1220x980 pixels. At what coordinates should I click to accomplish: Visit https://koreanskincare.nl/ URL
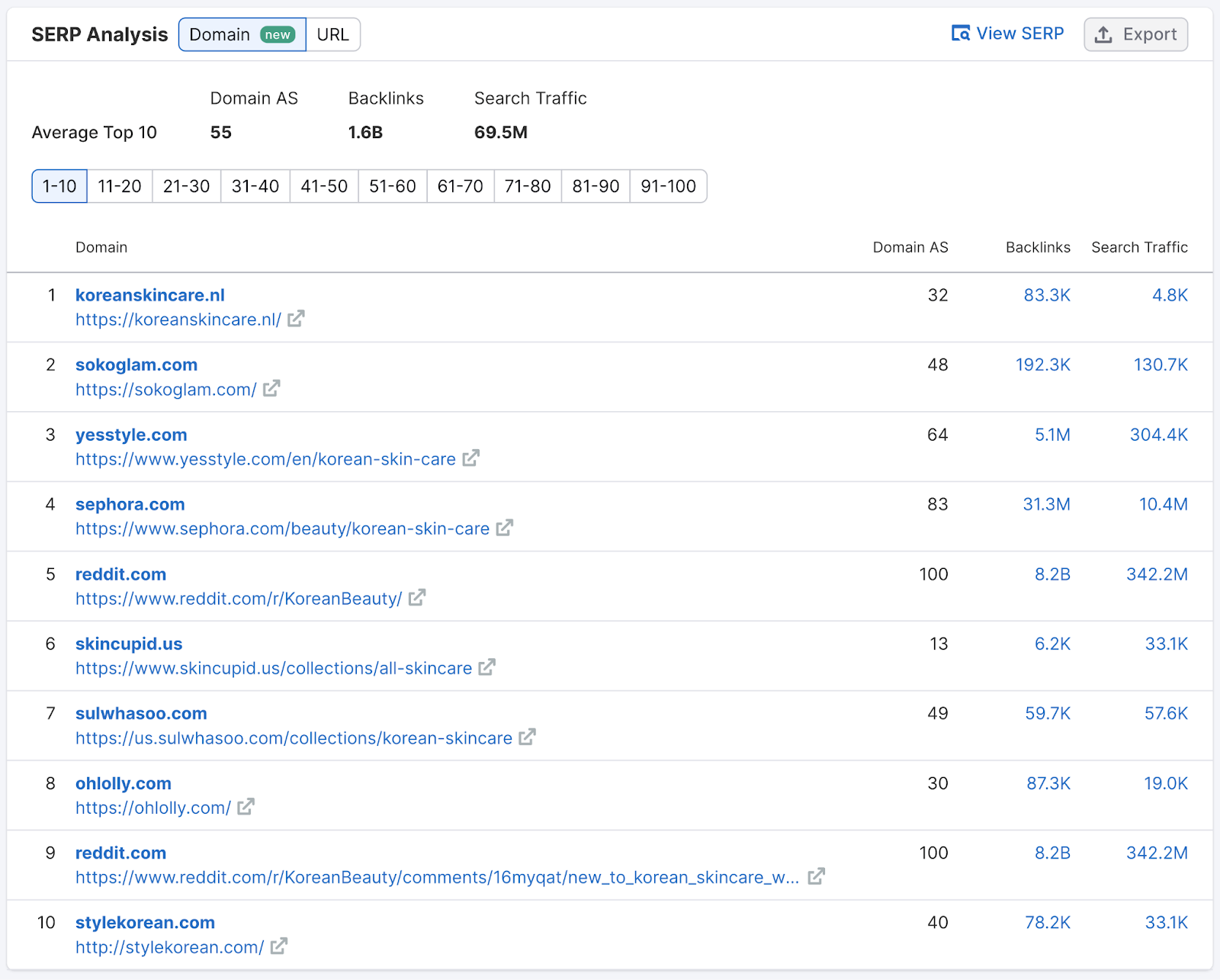pos(178,320)
